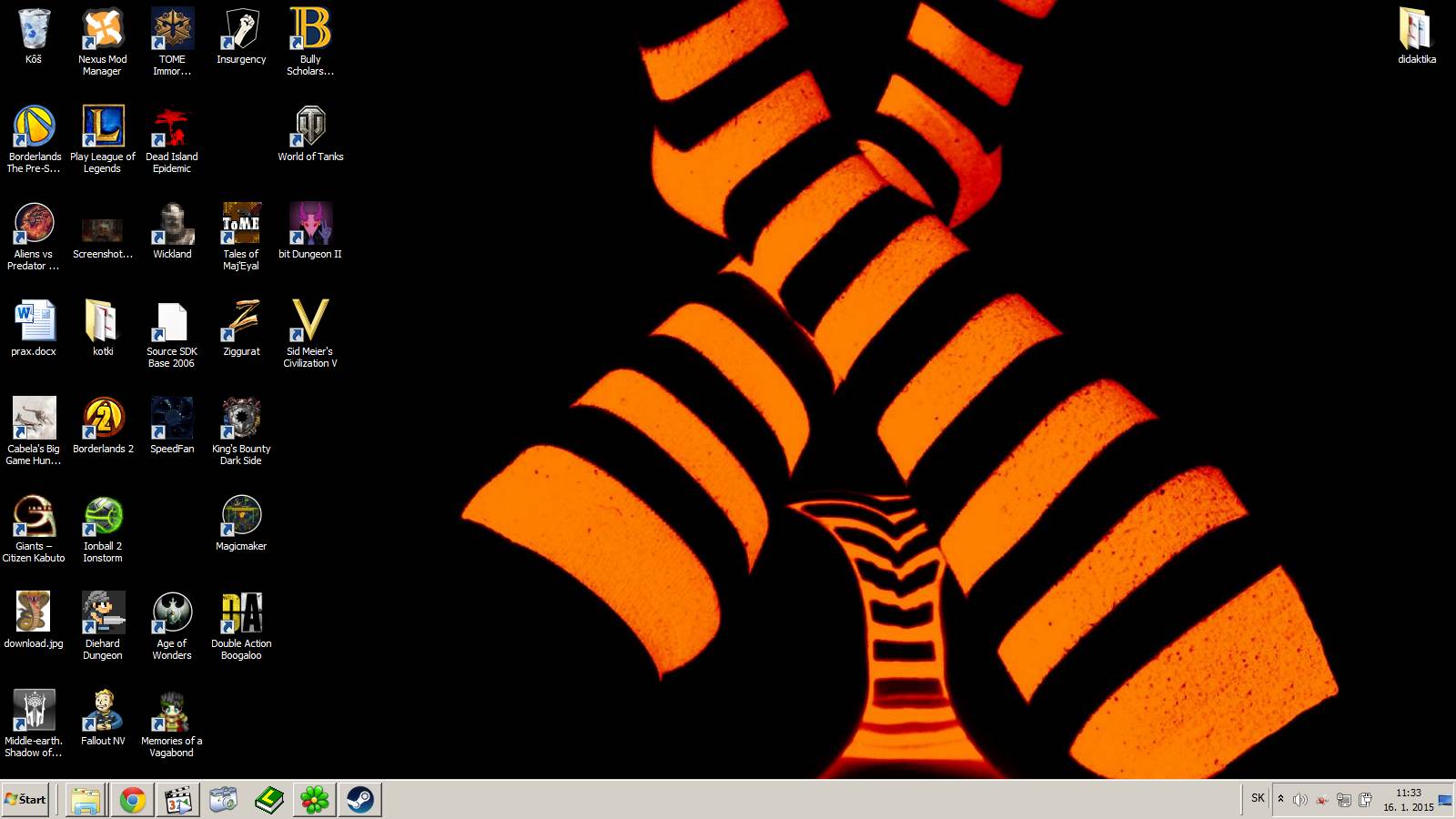This screenshot has width=1456, height=819.
Task: Open the Nexus Mod Manager shortcut
Action: [103, 42]
